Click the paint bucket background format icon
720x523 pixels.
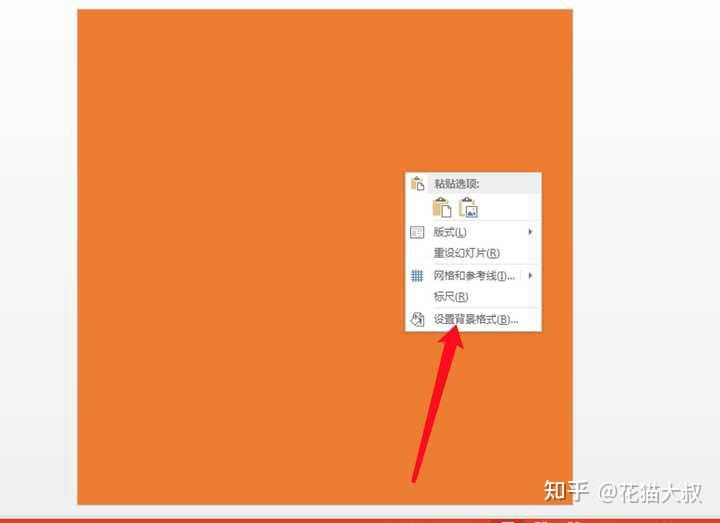417,319
